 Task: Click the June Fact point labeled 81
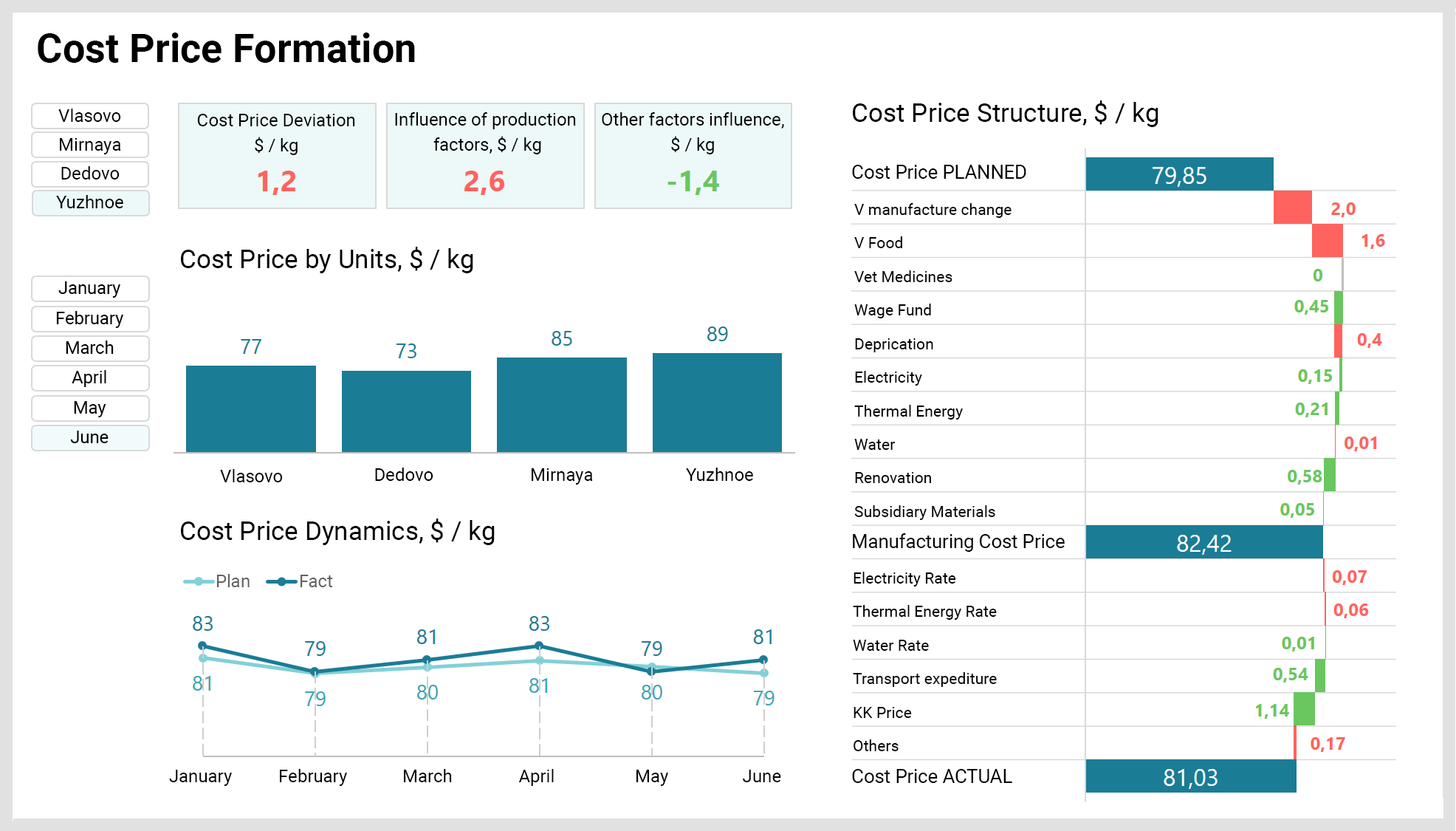click(763, 660)
